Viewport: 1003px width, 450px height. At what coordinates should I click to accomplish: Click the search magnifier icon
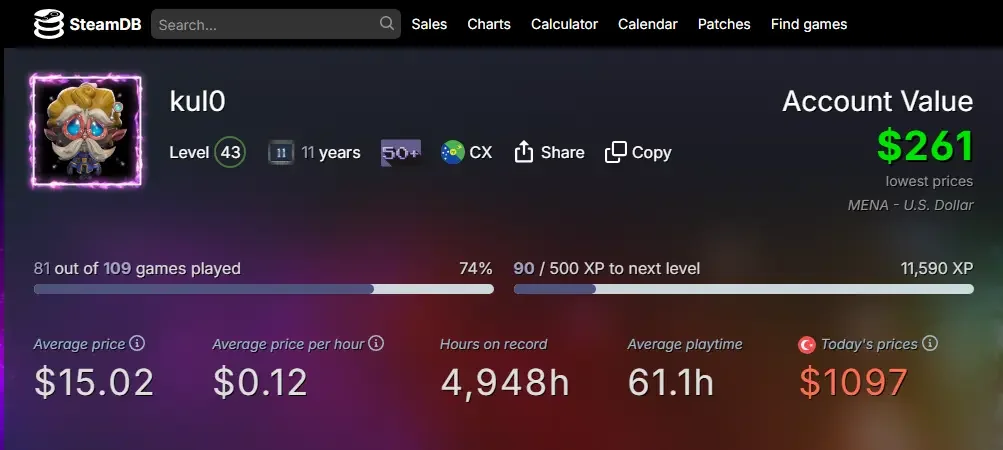pos(386,24)
